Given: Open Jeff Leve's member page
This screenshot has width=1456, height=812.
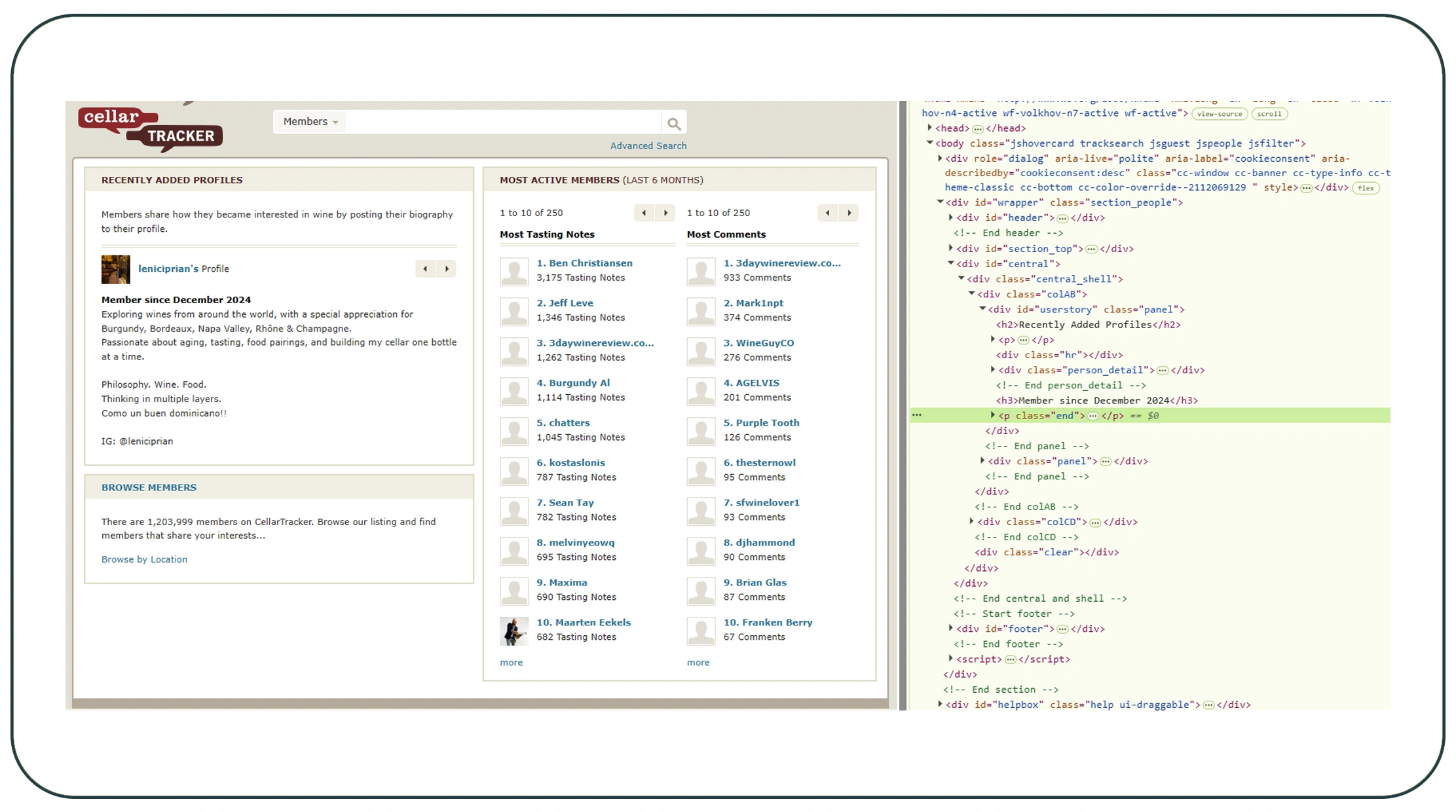Looking at the screenshot, I should coord(565,303).
